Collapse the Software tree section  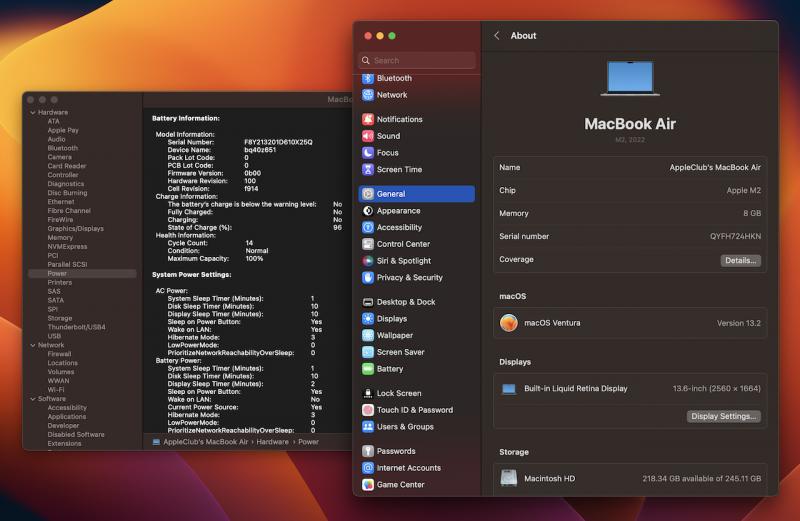pyautogui.click(x=33, y=399)
